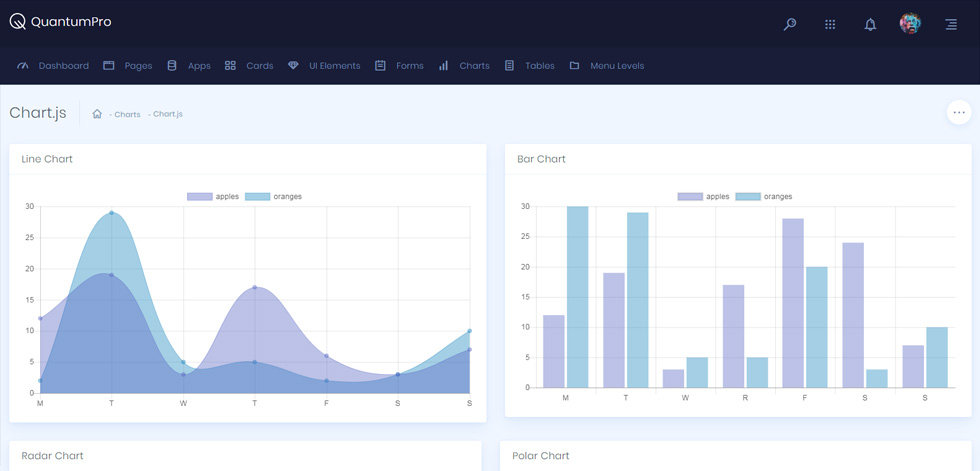This screenshot has width=980, height=471.
Task: Toggle apples legend swatch in Bar Chart
Action: tap(690, 196)
